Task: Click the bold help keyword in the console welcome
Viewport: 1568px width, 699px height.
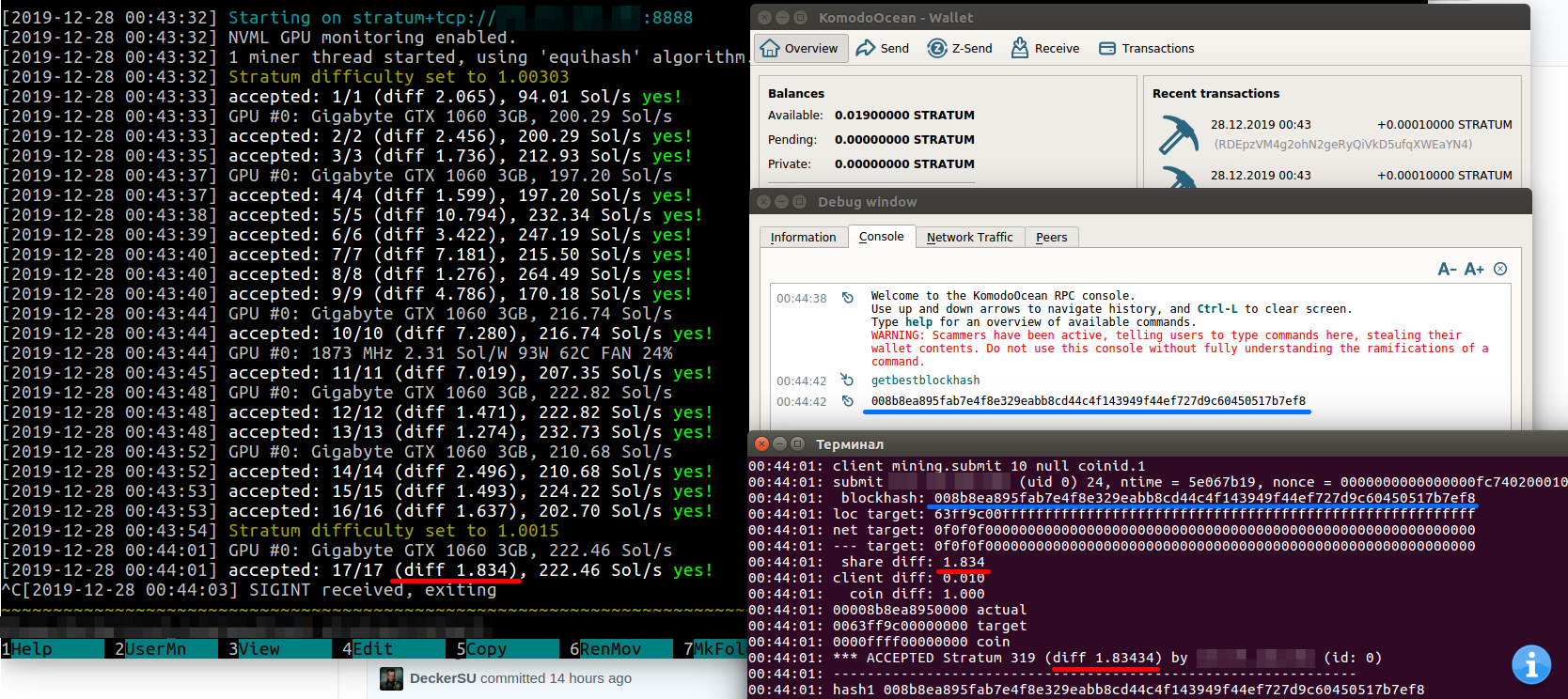Action: pyautogui.click(x=918, y=322)
